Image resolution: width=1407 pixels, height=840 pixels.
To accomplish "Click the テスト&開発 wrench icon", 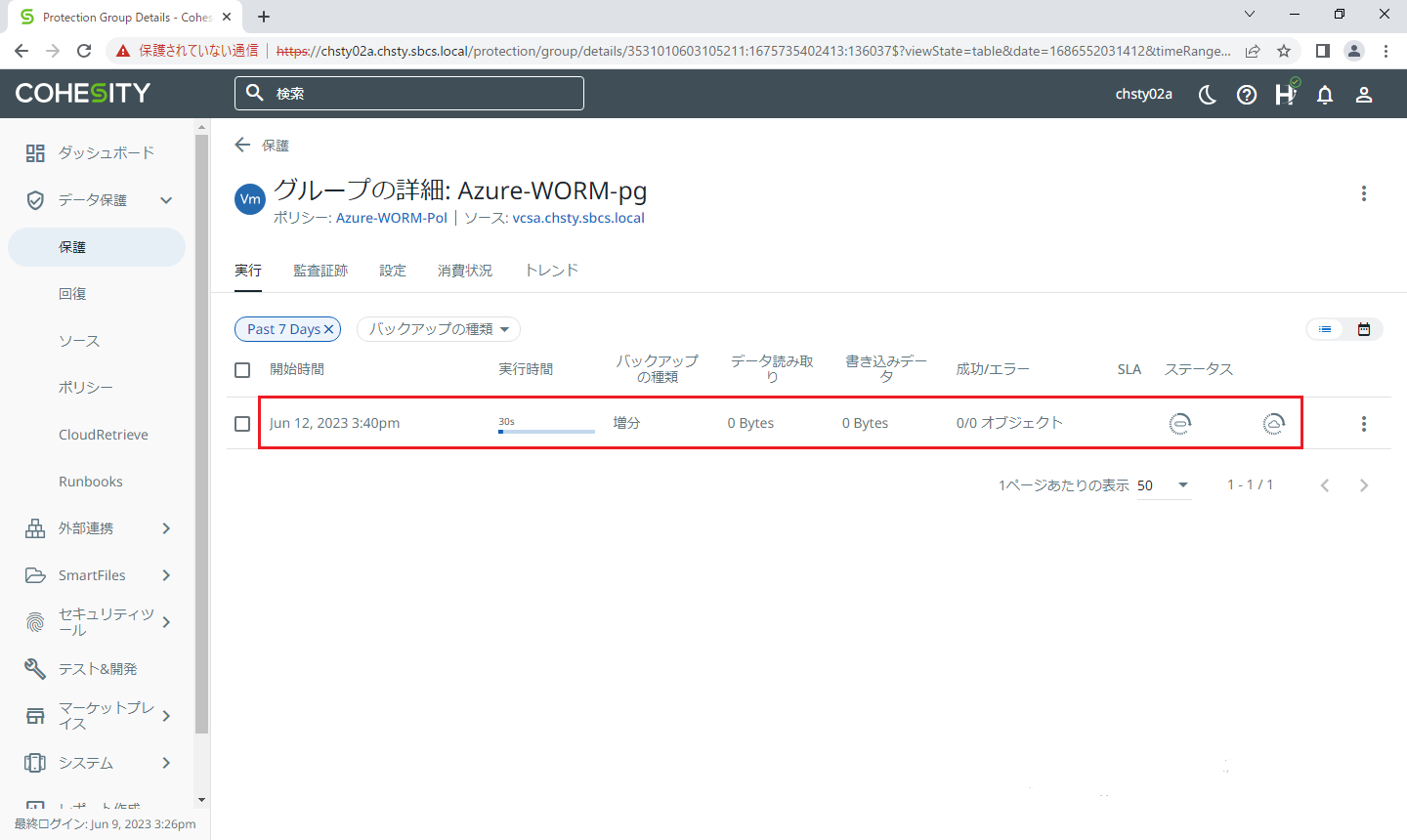I will (x=35, y=668).
